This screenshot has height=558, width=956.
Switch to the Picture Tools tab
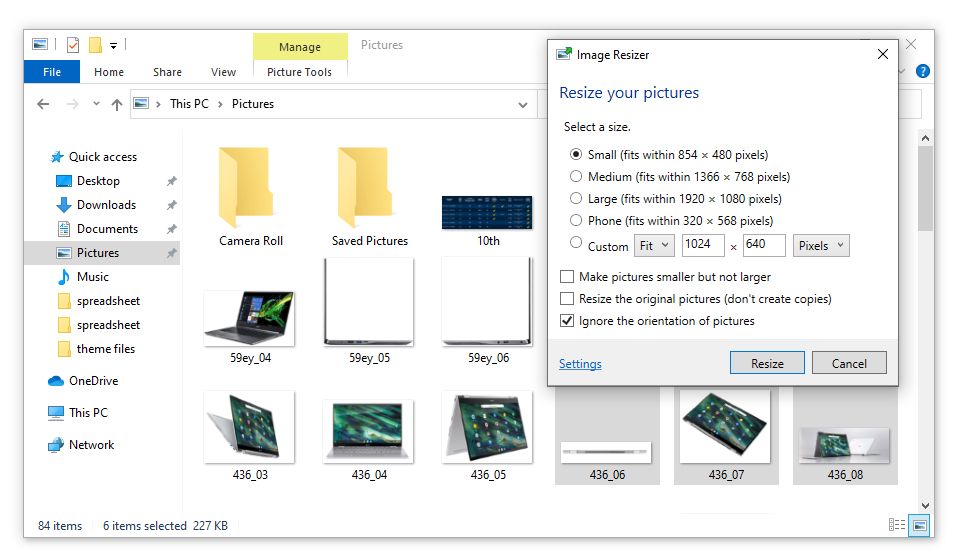299,72
